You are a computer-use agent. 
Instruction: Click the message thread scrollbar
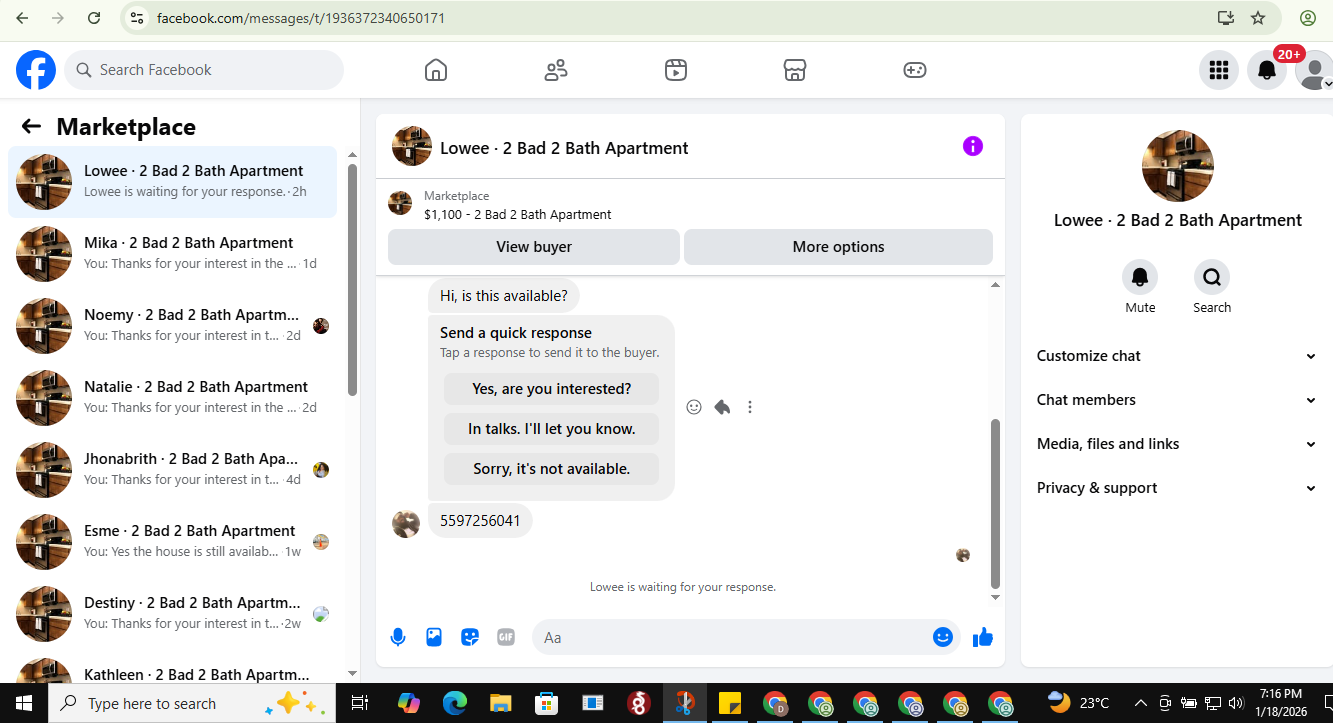click(x=995, y=503)
